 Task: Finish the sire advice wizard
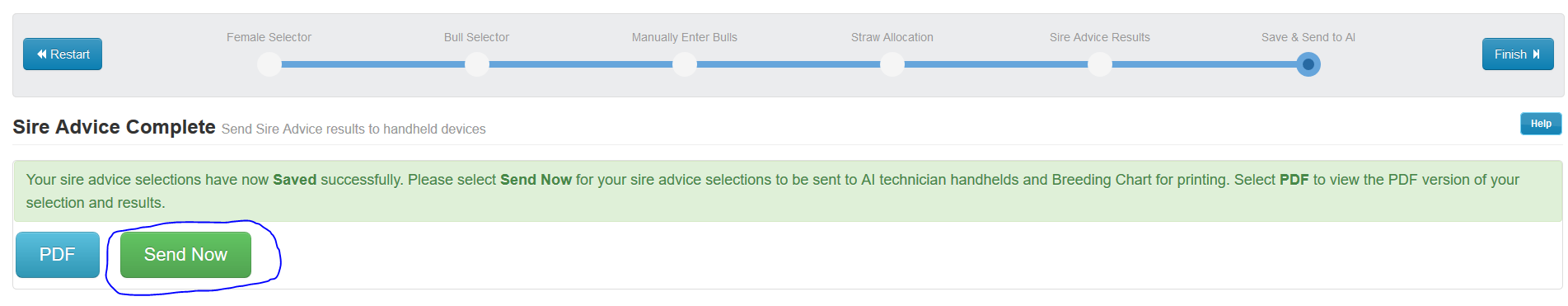[1518, 54]
